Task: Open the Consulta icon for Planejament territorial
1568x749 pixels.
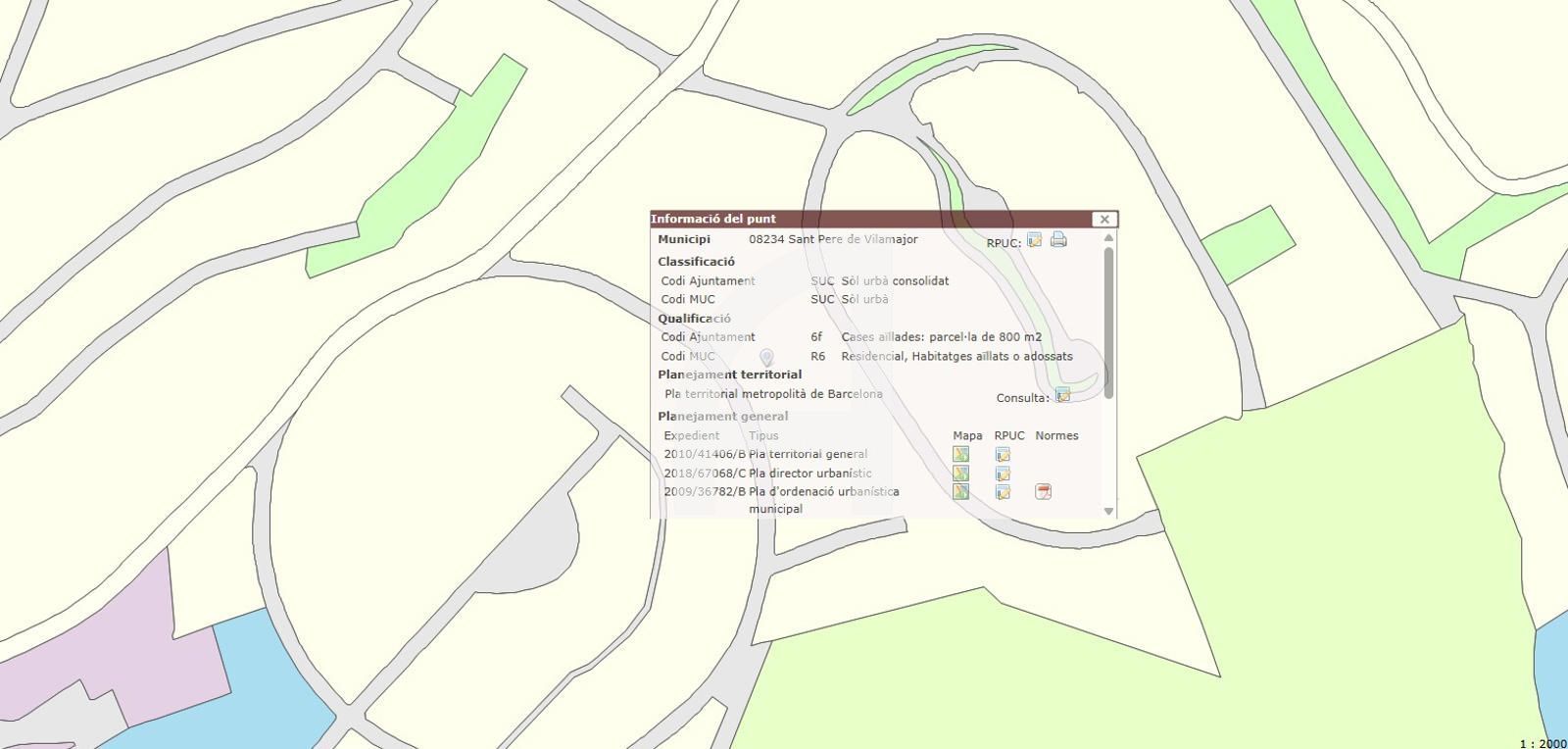Action: [x=1062, y=395]
